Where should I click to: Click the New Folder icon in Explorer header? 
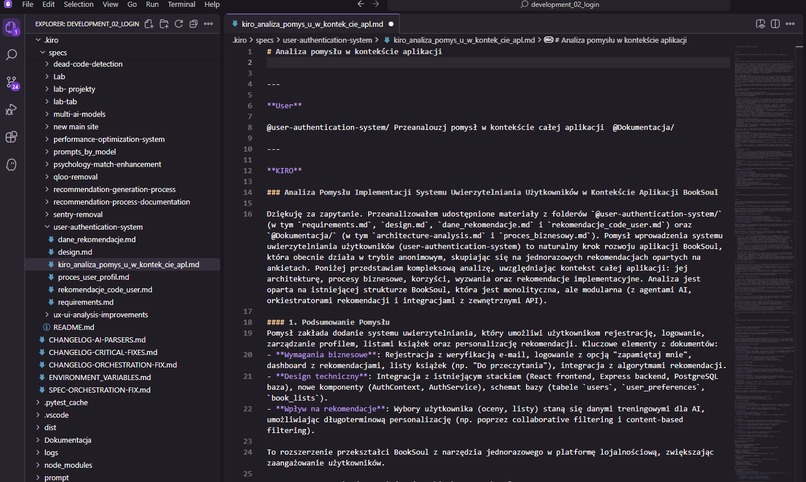coord(164,24)
